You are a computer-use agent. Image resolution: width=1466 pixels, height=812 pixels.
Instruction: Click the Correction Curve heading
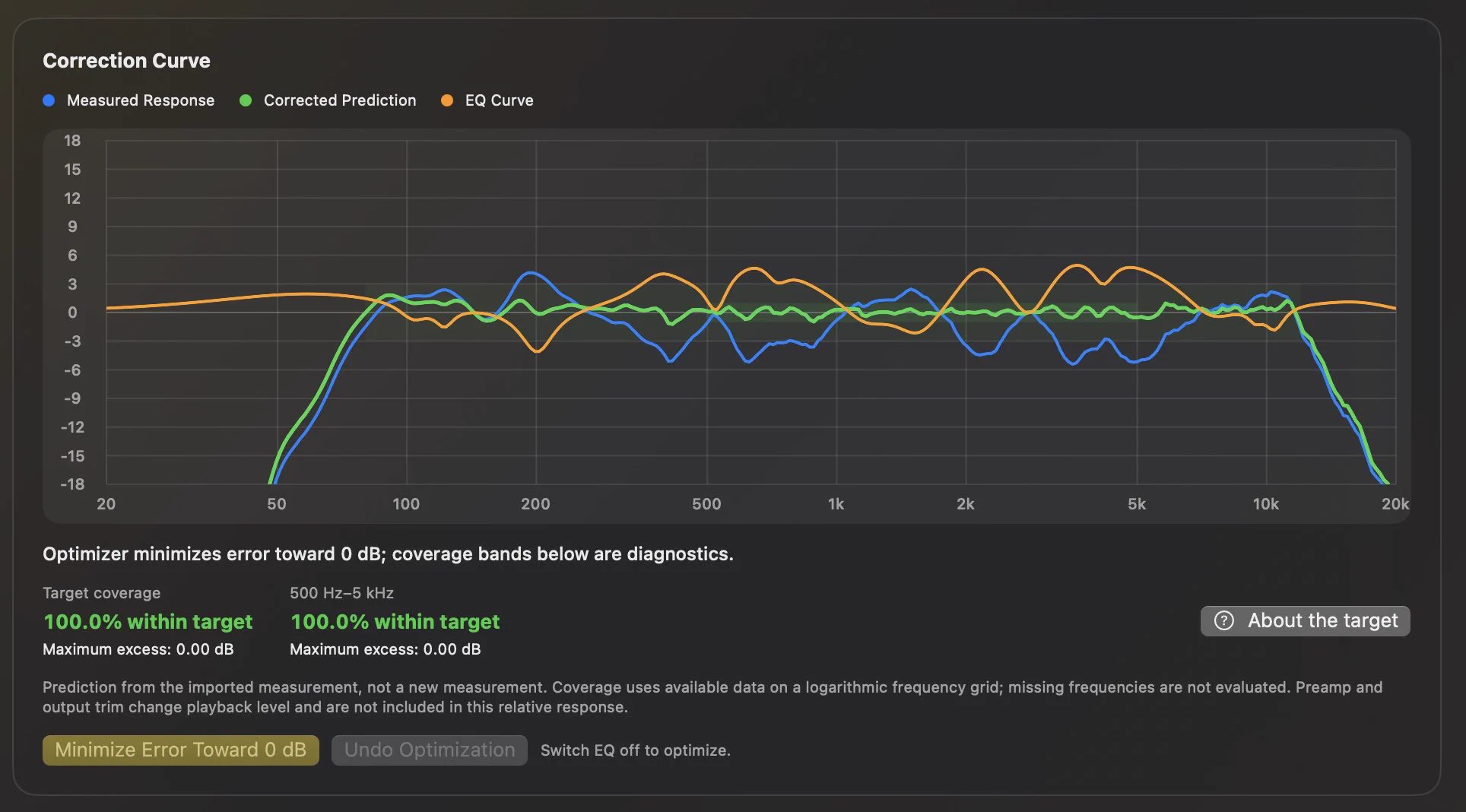click(x=126, y=61)
